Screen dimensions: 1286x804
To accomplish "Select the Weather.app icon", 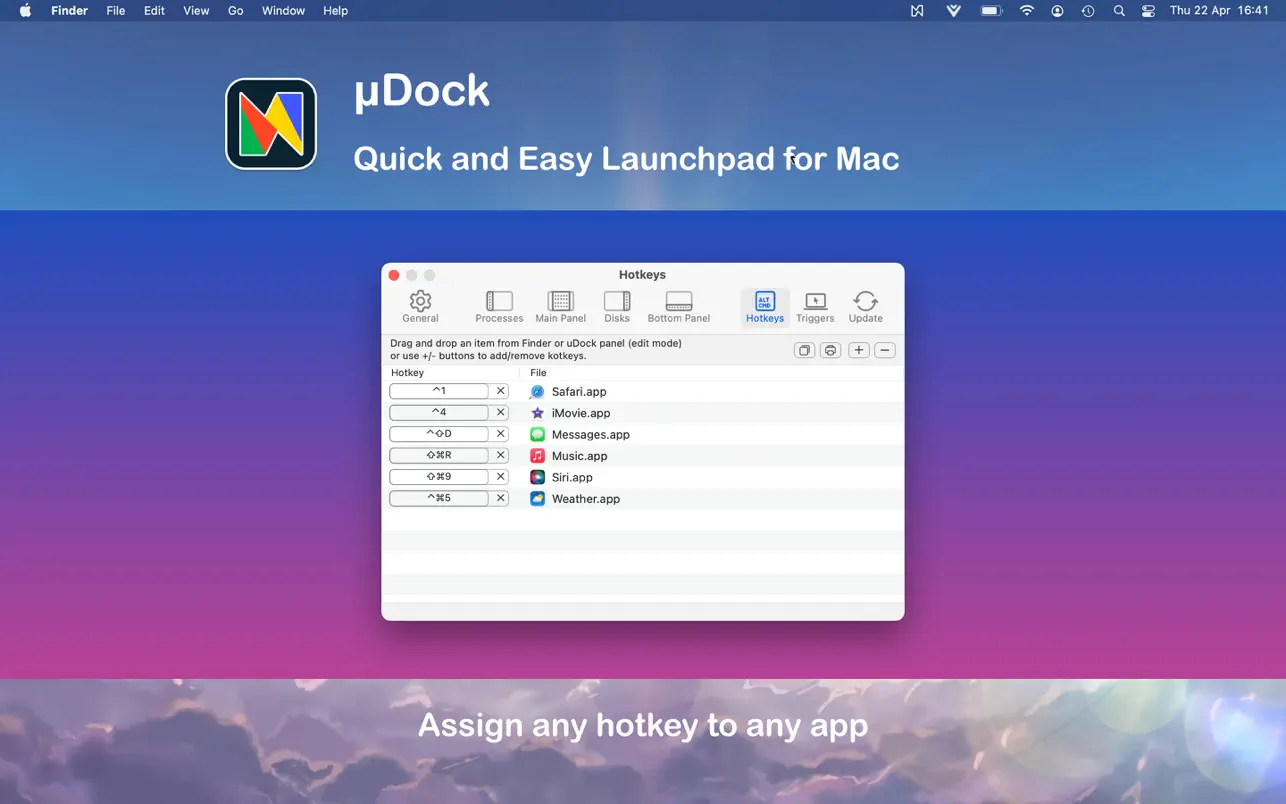I will pos(537,498).
